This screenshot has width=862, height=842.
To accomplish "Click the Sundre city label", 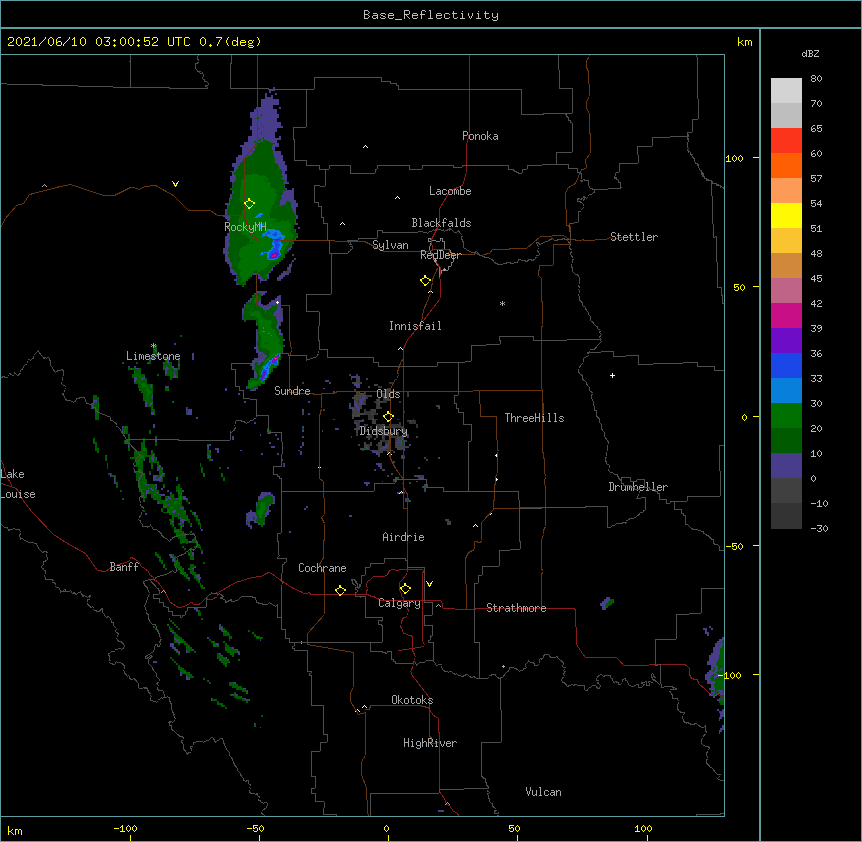I will pos(292,391).
